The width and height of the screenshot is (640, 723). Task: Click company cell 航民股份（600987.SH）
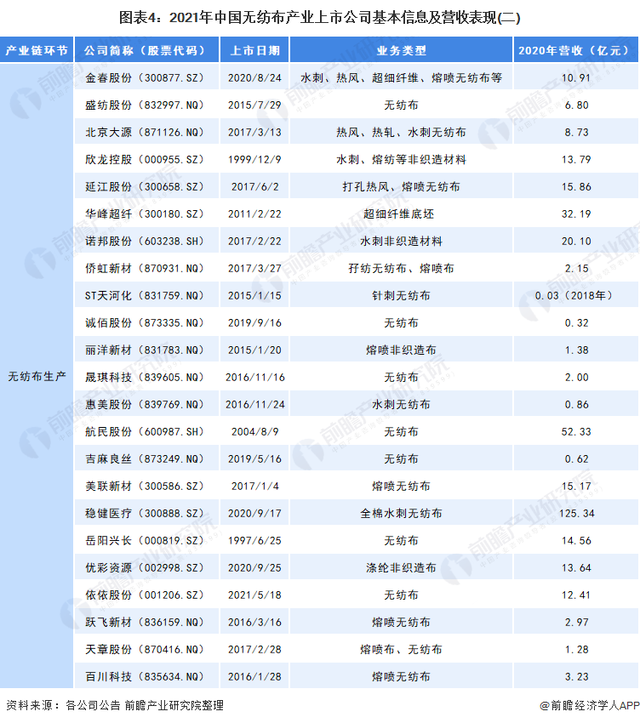pos(145,432)
